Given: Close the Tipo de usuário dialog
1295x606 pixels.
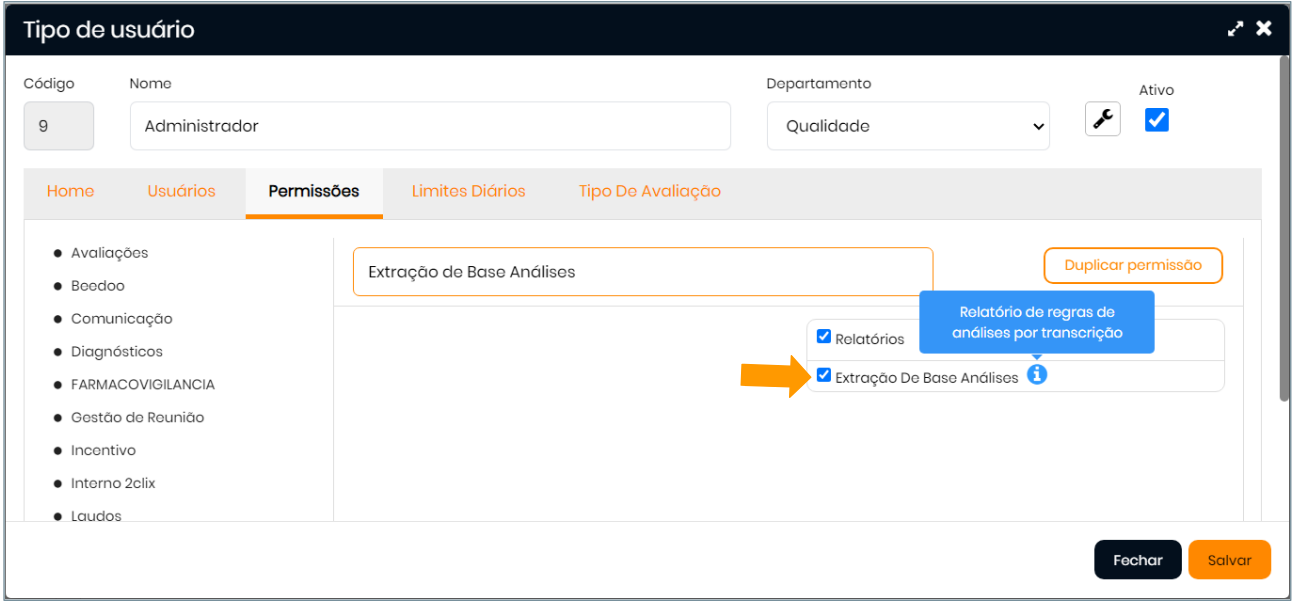Looking at the screenshot, I should coord(1264,29).
